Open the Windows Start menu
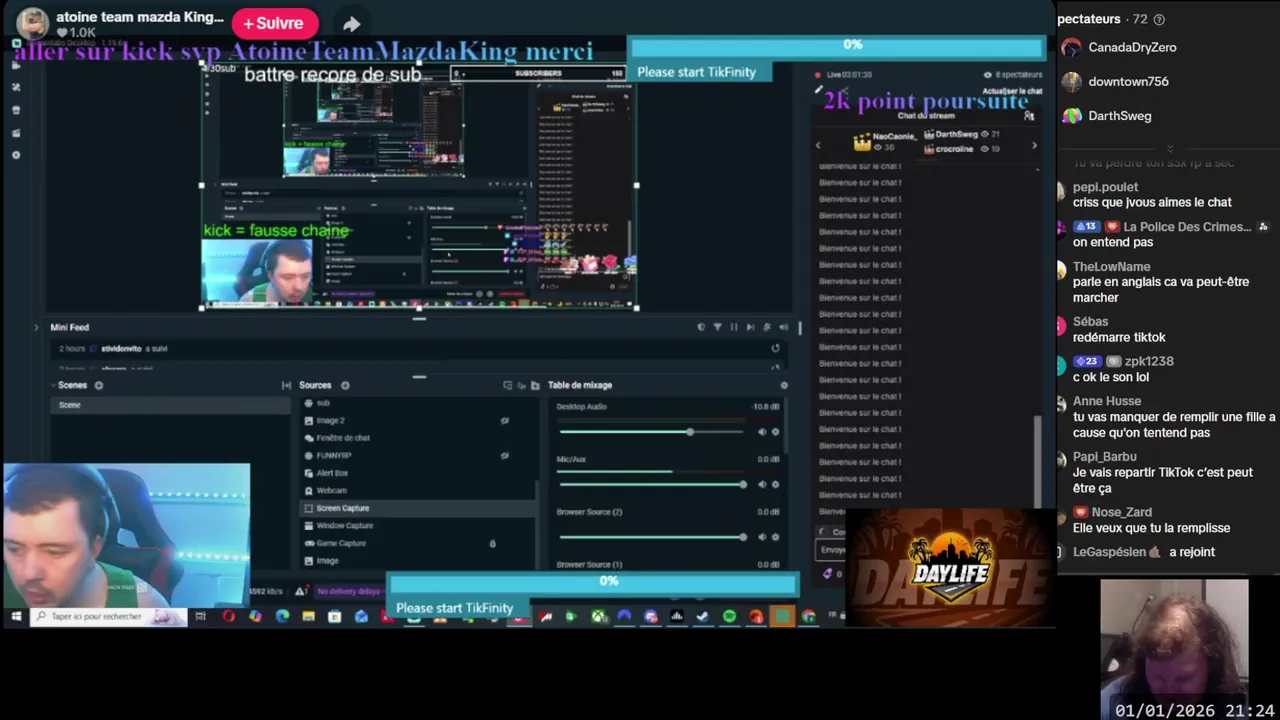The width and height of the screenshot is (1280, 720). point(16,617)
